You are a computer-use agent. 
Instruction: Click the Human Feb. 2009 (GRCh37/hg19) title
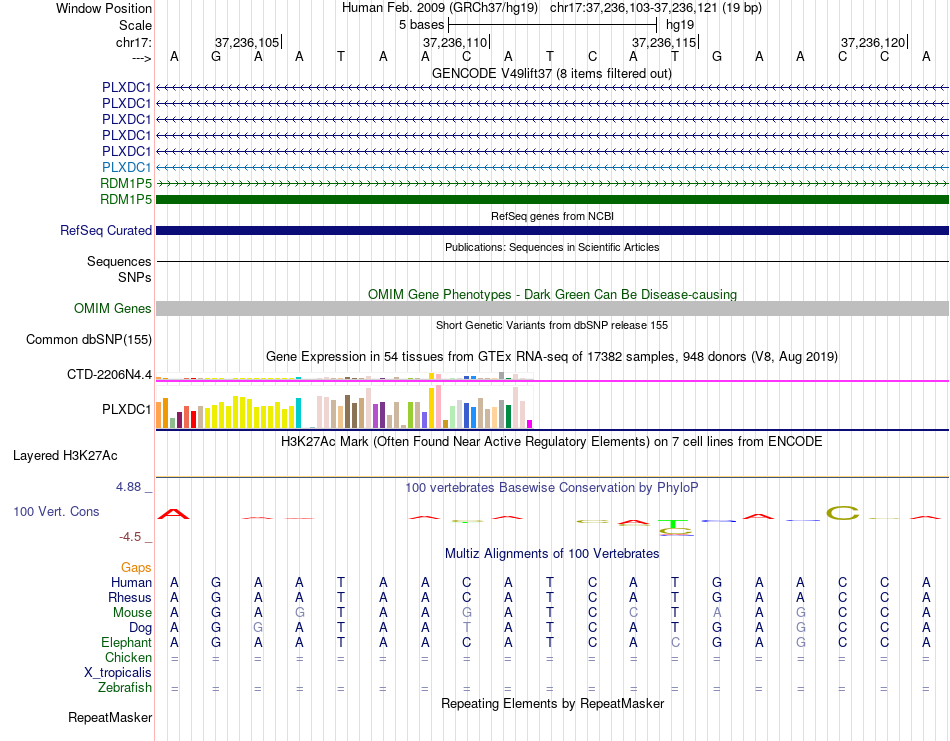coord(440,8)
